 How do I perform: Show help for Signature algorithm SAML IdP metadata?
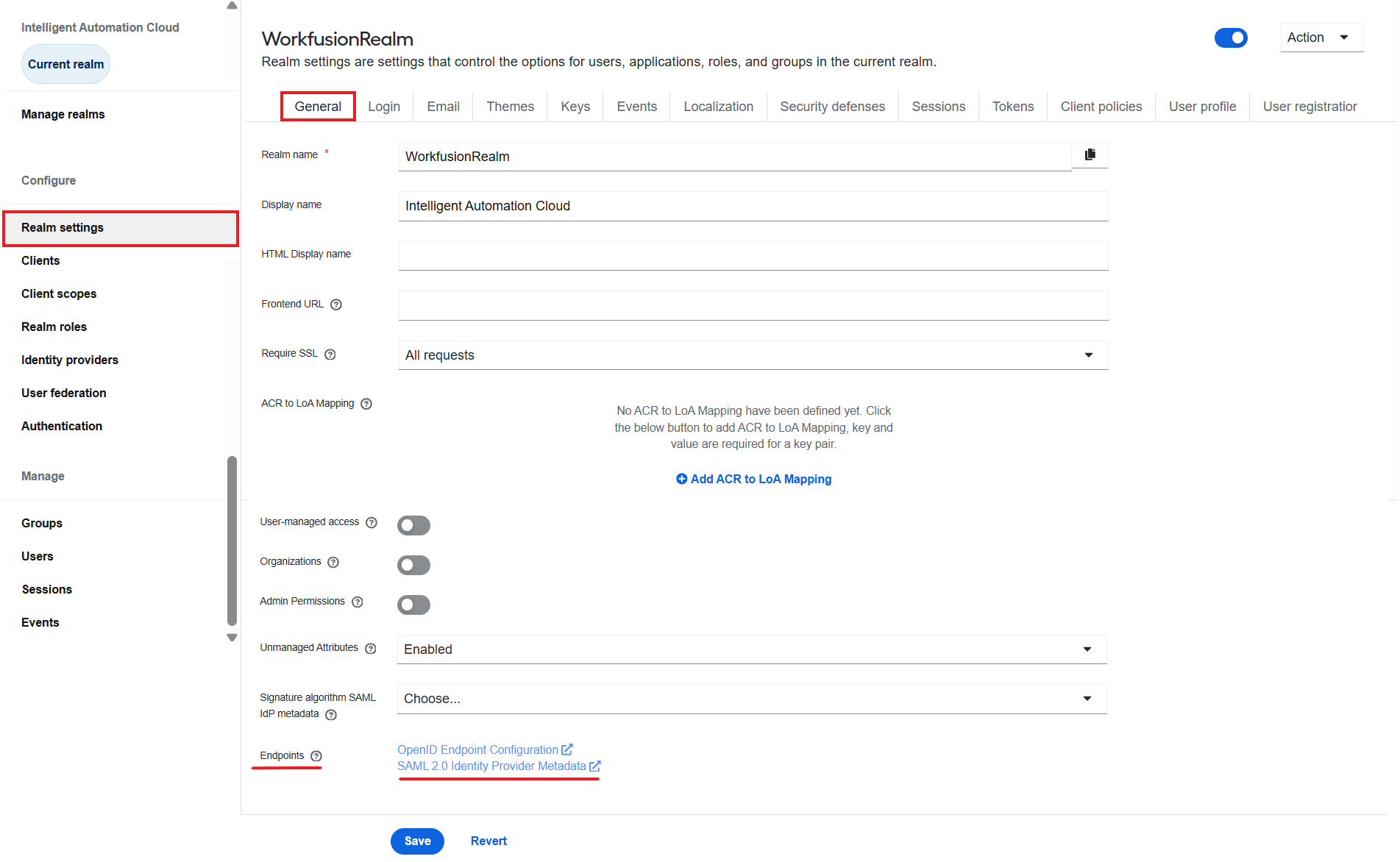coord(331,715)
